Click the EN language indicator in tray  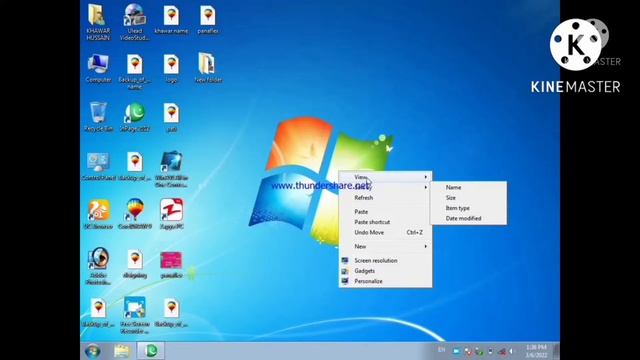[442, 350]
